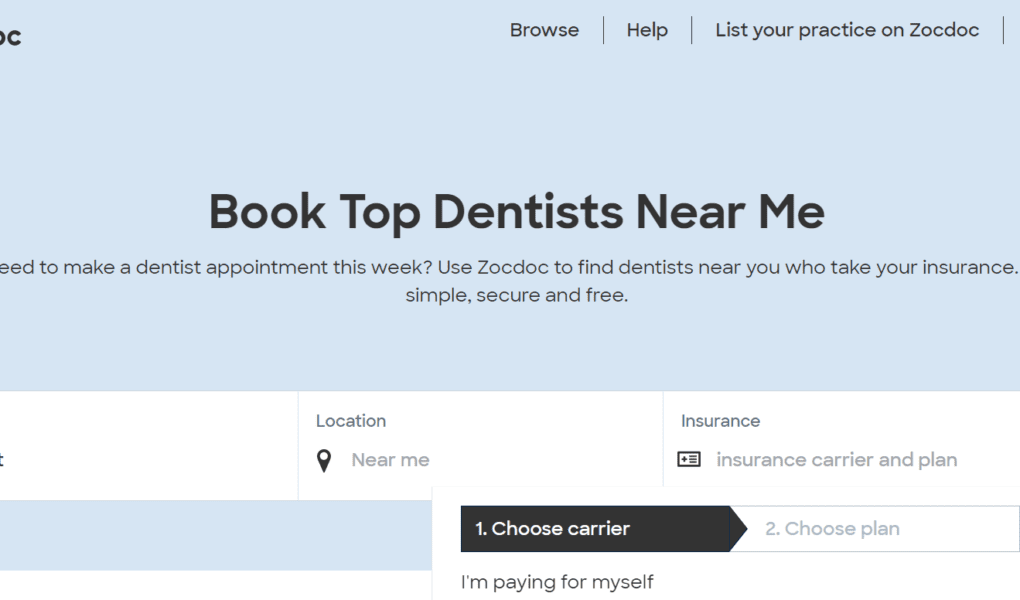The image size is (1020, 600).
Task: Click the simple, secure and free text
Action: 516,295
